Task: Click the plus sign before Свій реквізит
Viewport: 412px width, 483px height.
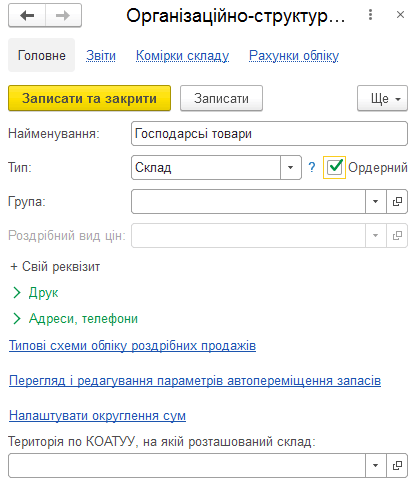Action: coord(14,267)
